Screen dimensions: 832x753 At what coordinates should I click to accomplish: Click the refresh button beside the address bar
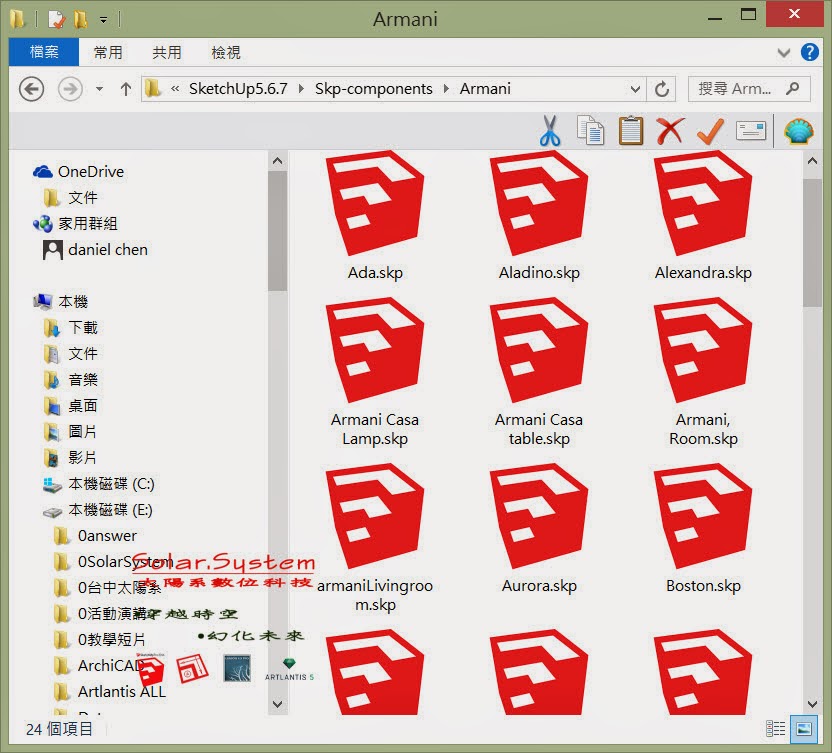[661, 89]
